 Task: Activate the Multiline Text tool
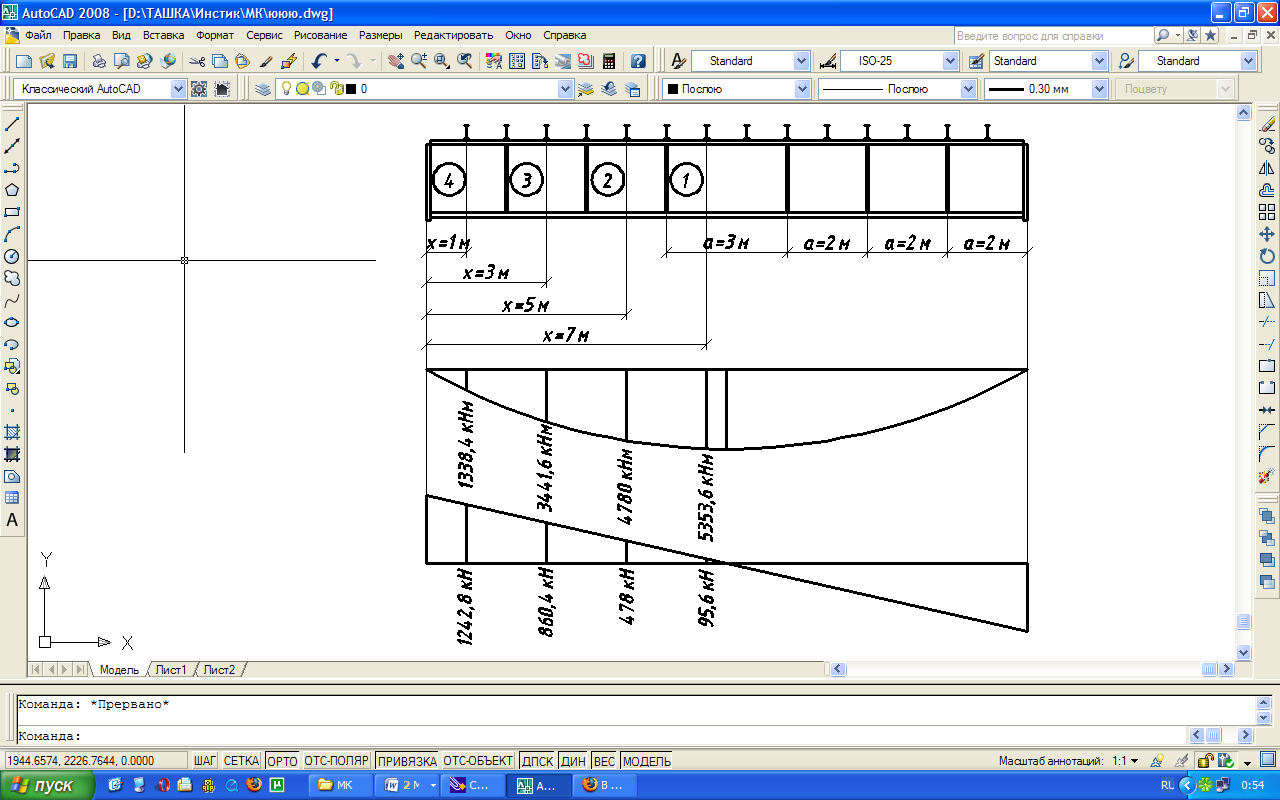pos(13,520)
